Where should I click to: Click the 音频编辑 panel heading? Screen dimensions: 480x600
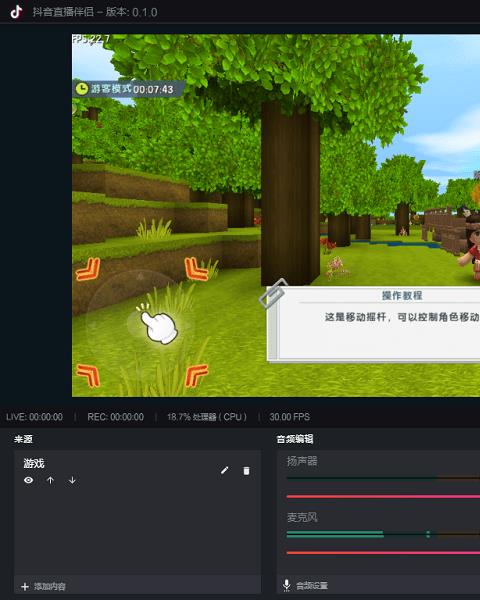(295, 439)
